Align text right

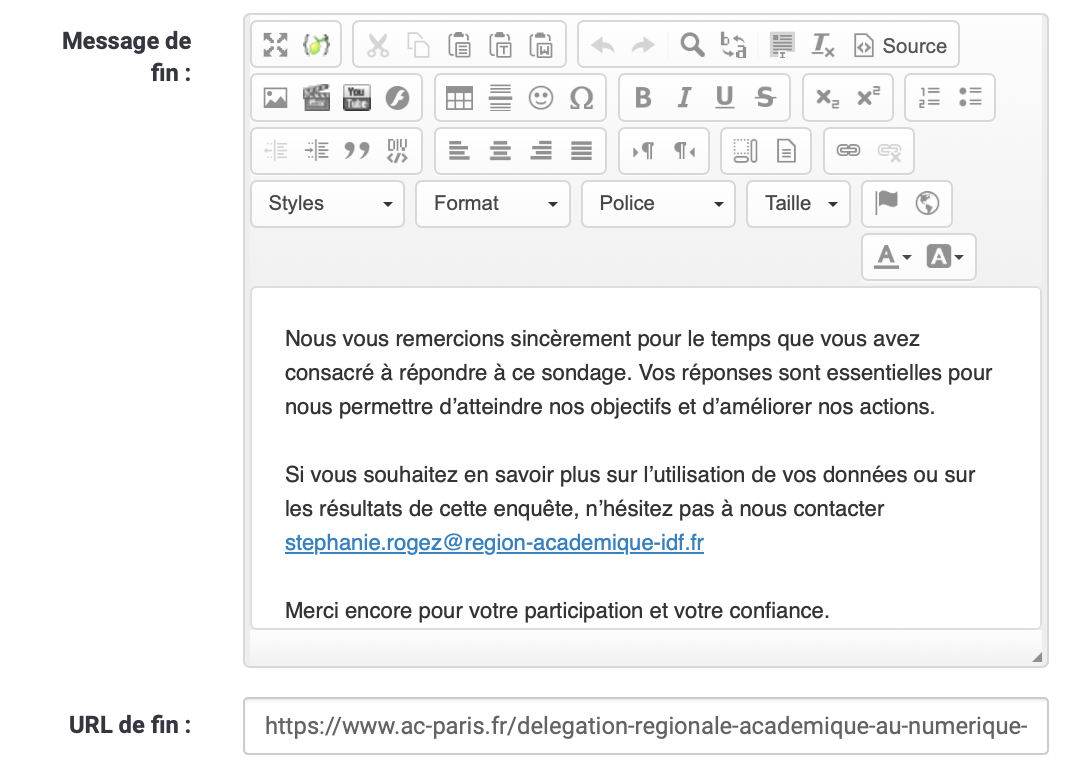point(541,150)
